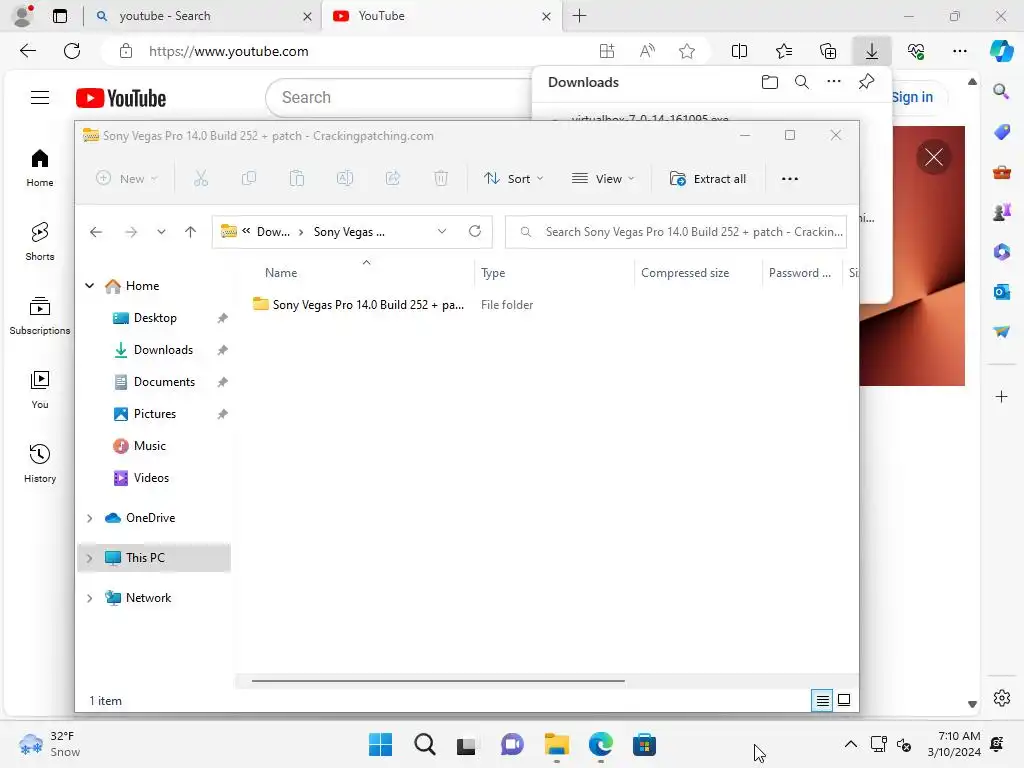The height and width of the screenshot is (768, 1024).
Task: Open Microsoft Store from the taskbar
Action: [x=644, y=744]
